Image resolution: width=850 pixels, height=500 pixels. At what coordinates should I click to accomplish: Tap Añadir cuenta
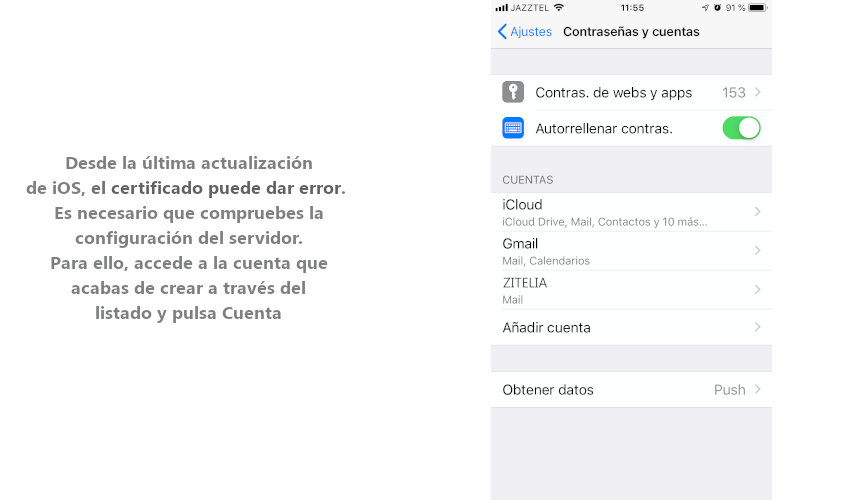546,327
